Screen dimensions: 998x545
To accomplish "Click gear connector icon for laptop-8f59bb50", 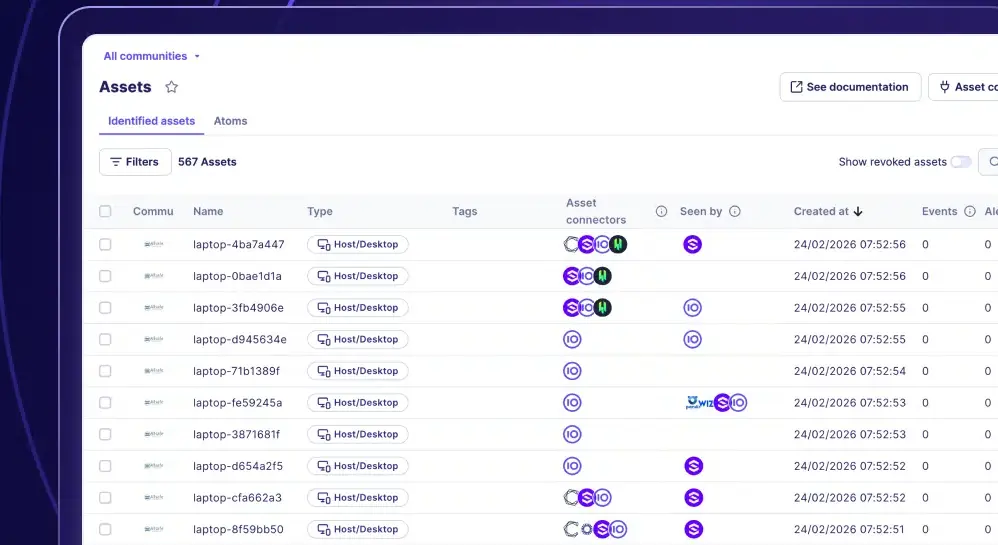I will 586,529.
